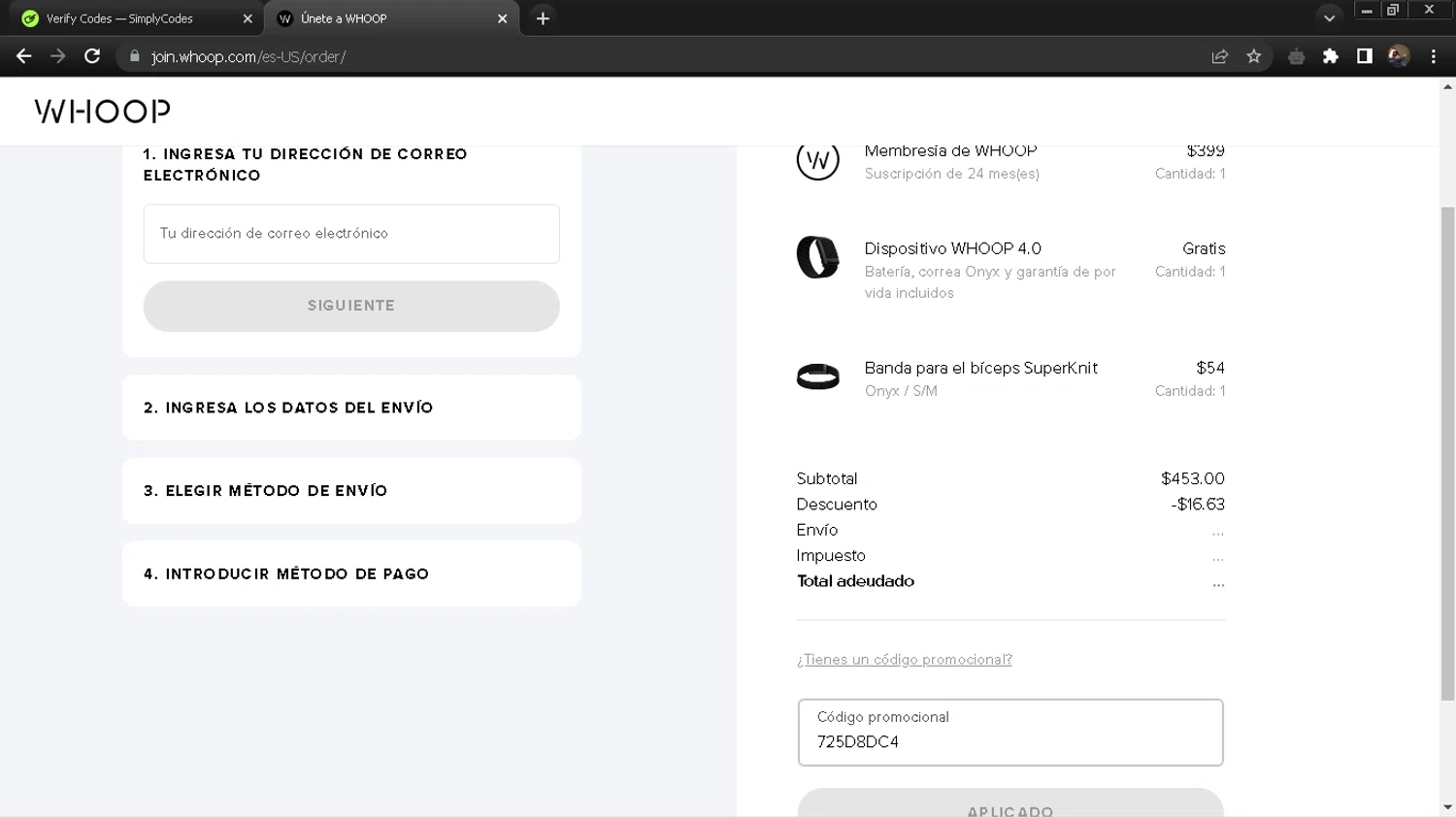Image resolution: width=1456 pixels, height=818 pixels.
Task: Open the profile avatar menu
Action: tap(1399, 56)
